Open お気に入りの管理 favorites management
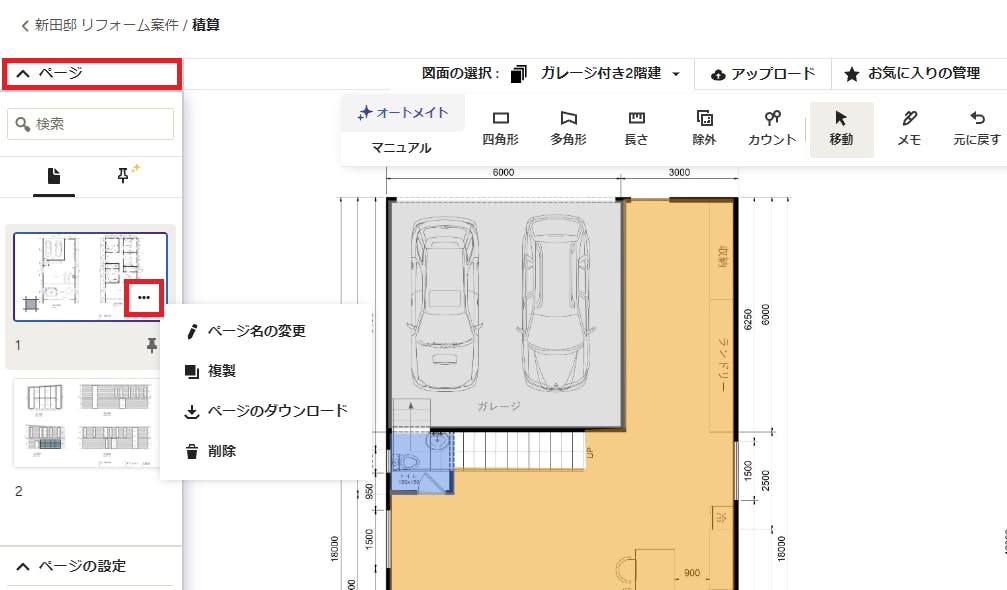1007x590 pixels. tap(912, 74)
